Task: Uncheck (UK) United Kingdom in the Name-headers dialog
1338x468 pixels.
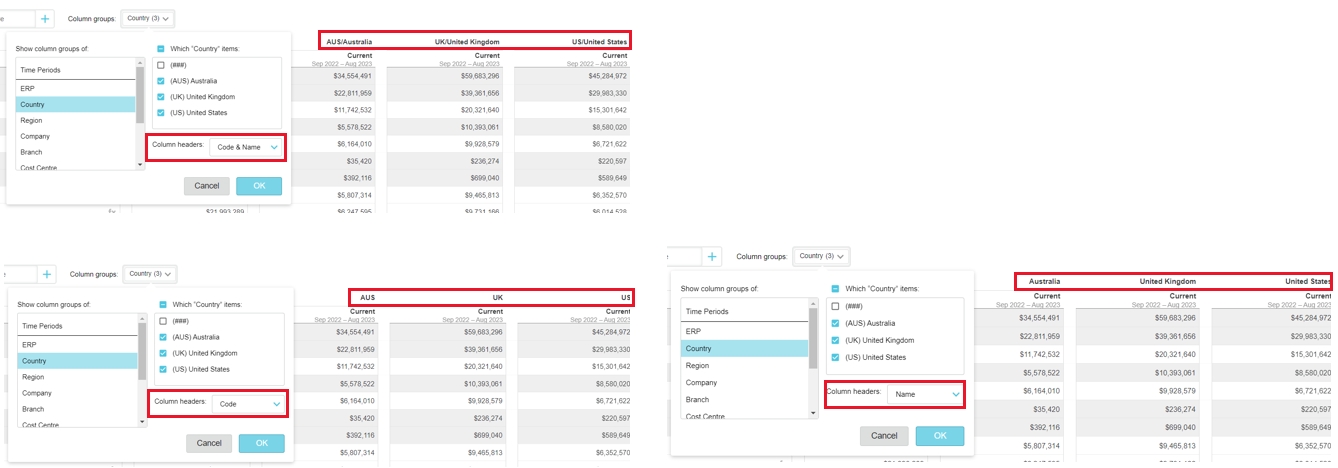Action: pos(833,340)
